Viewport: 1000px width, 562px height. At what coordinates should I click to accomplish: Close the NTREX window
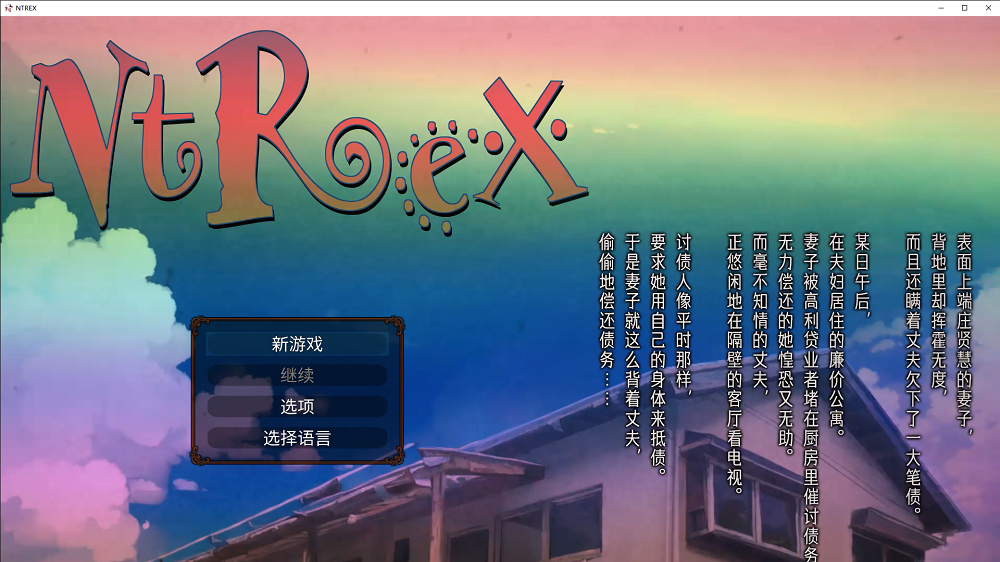988,8
